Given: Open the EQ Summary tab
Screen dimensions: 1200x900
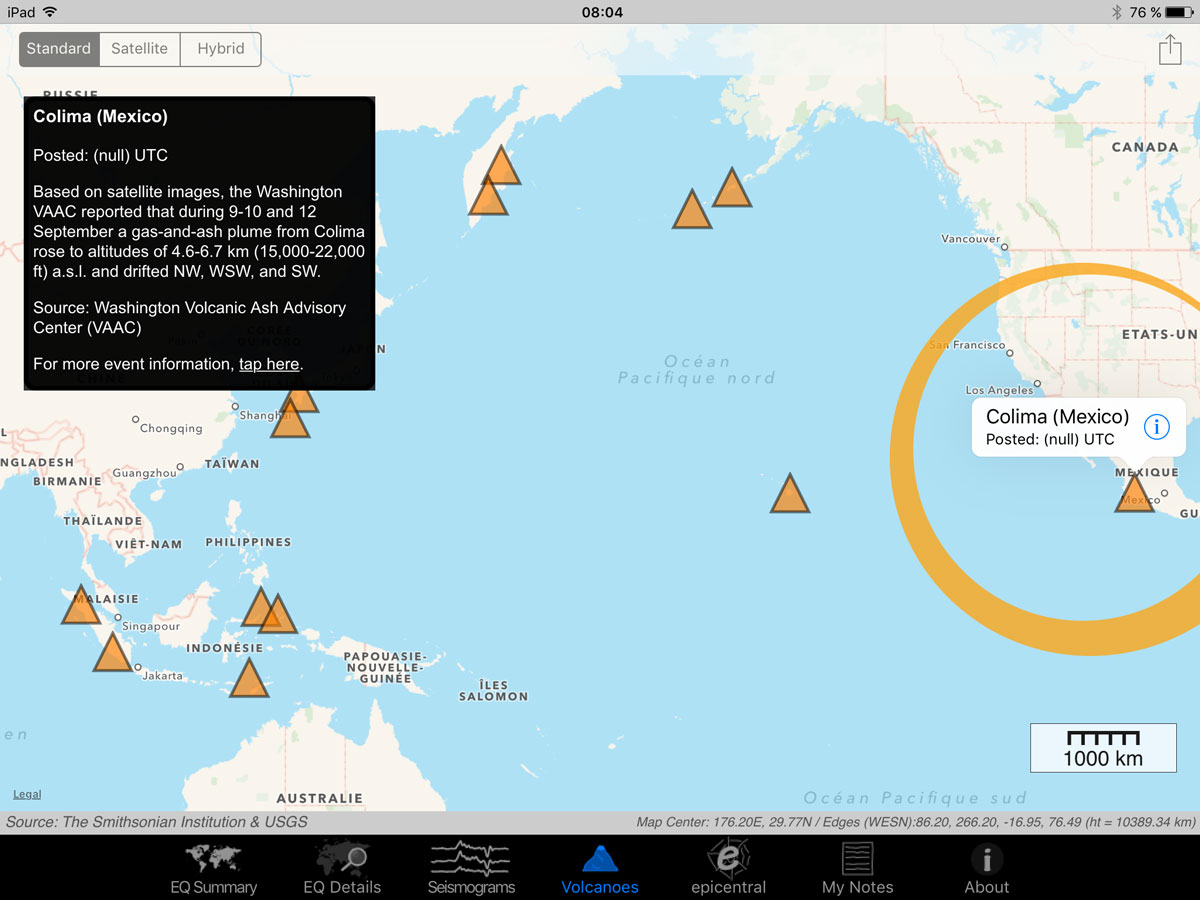Looking at the screenshot, I should pos(214,868).
